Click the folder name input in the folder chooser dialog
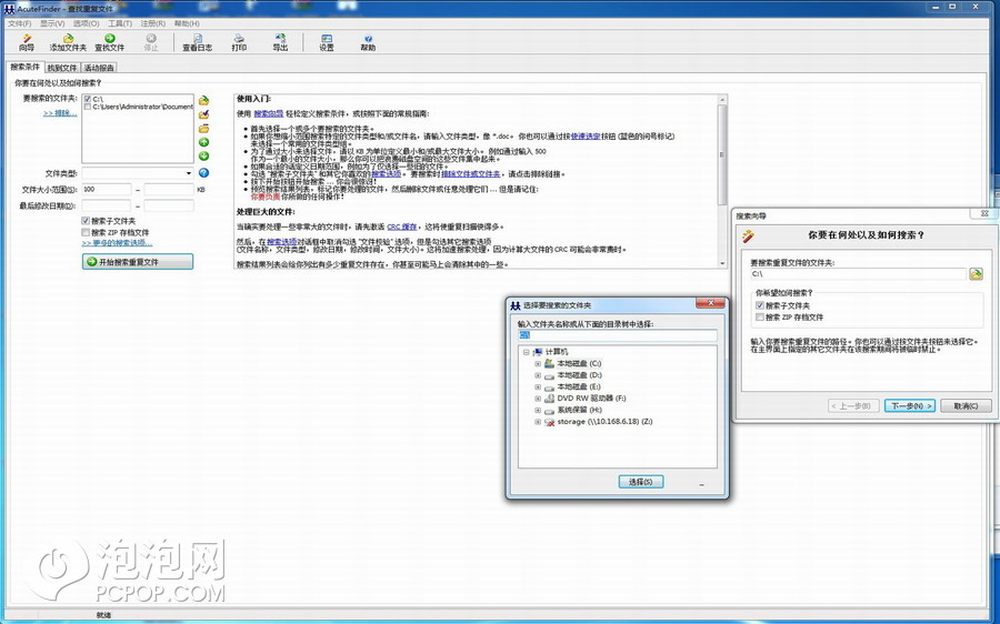Image resolution: width=1000 pixels, height=624 pixels. [617, 335]
